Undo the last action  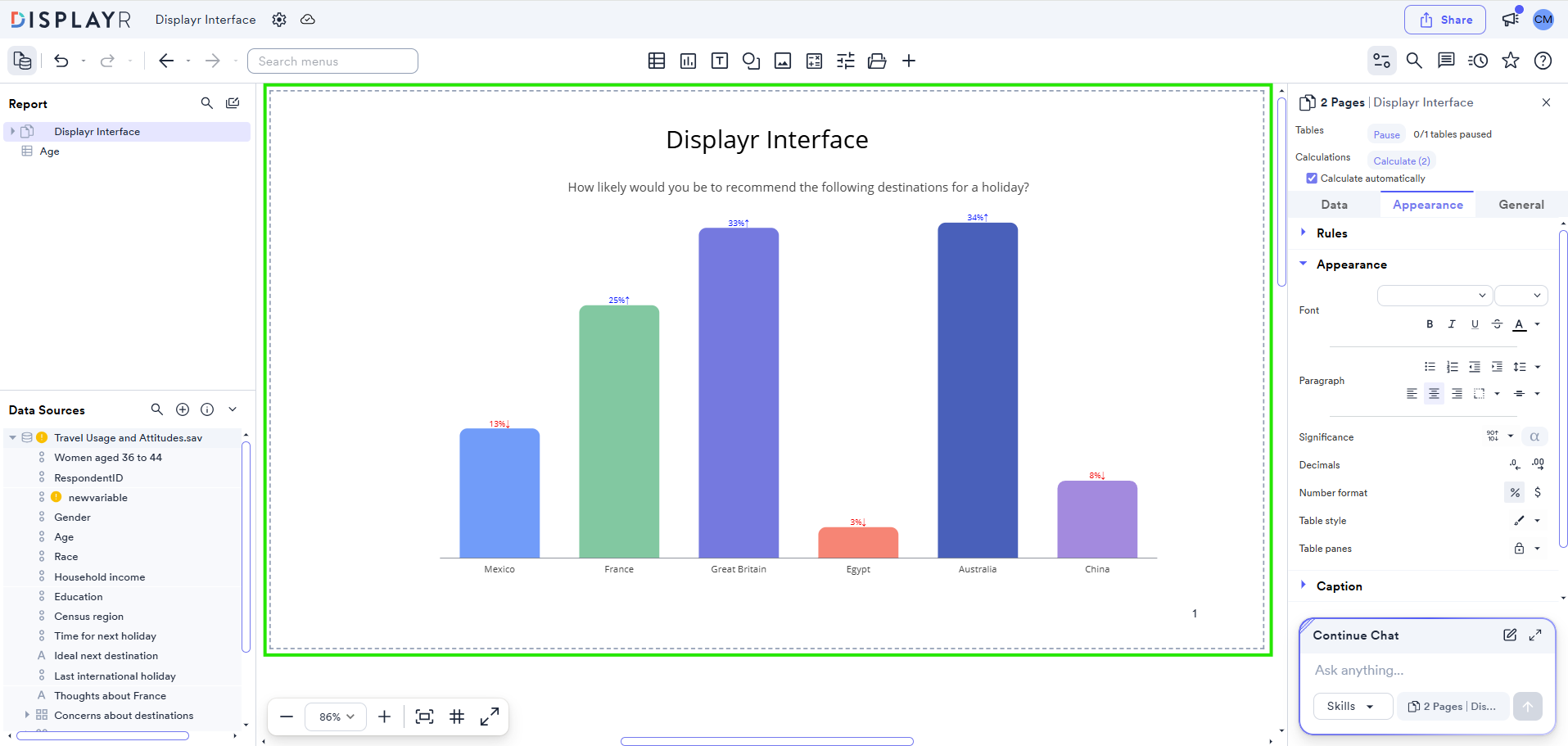[61, 61]
